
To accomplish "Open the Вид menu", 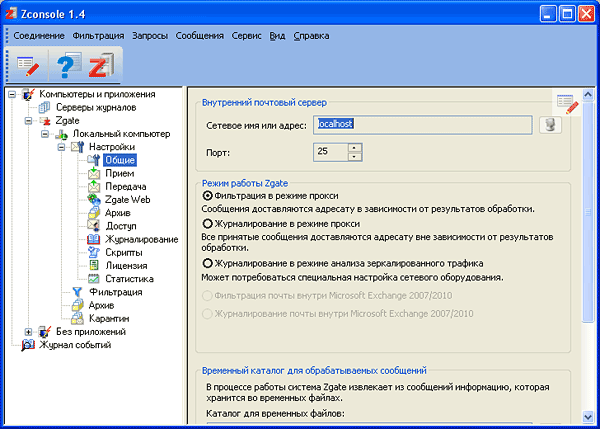I will 277,36.
